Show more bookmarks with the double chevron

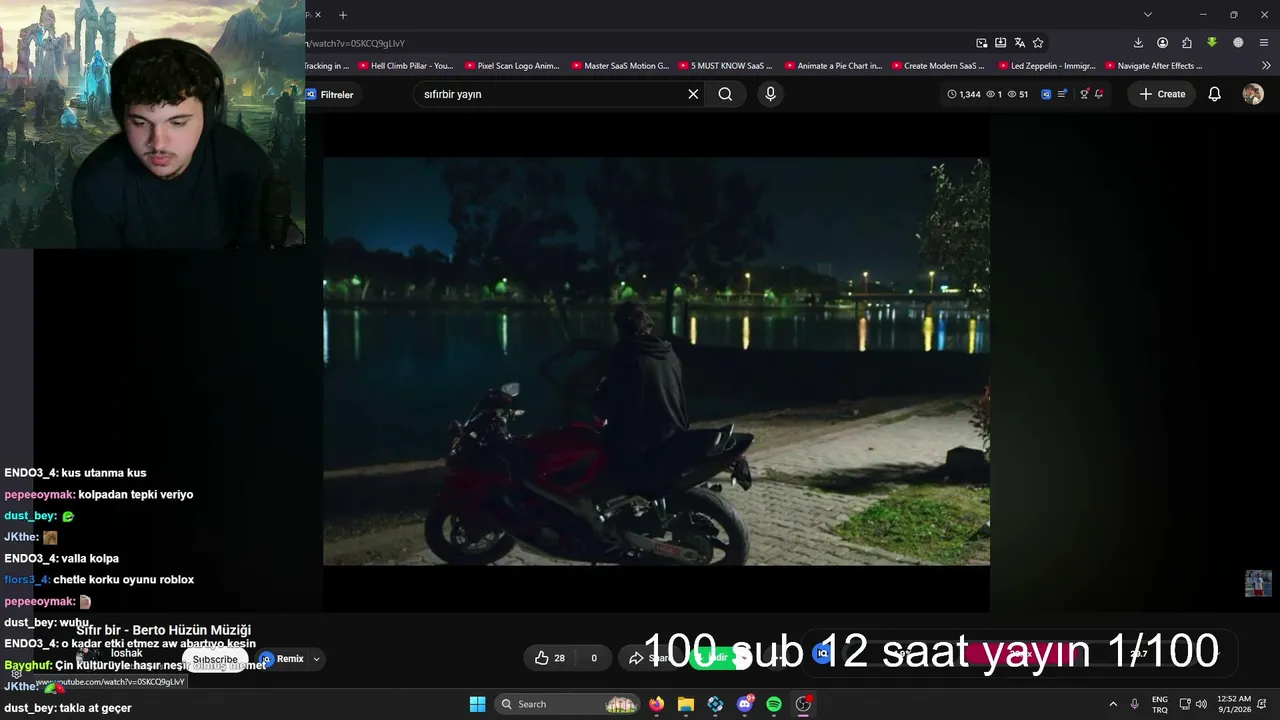[1266, 66]
